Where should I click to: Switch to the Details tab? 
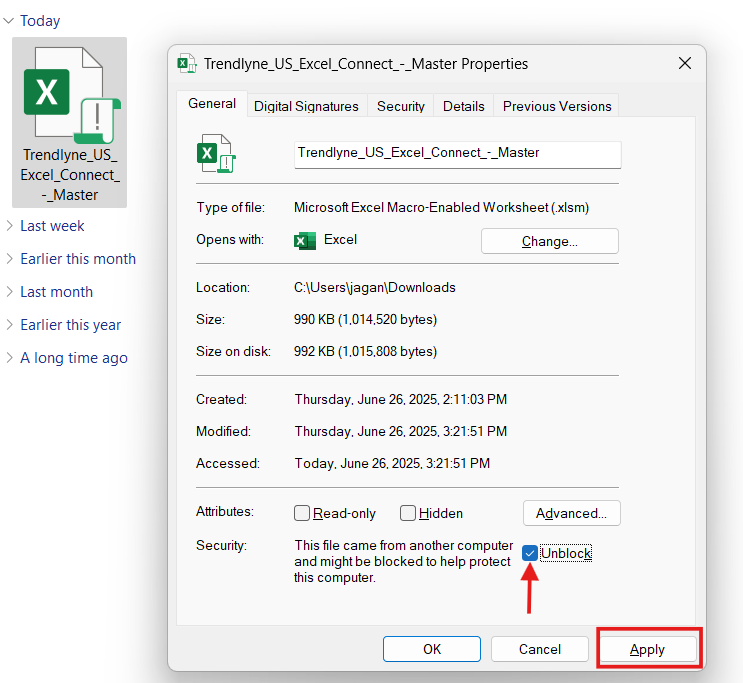[463, 106]
